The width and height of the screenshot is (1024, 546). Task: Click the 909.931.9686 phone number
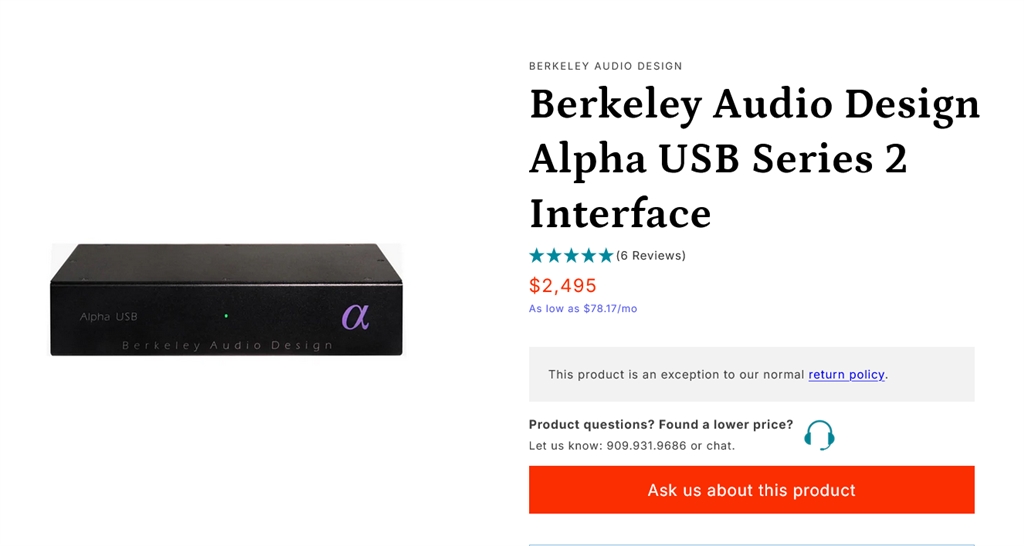coord(646,446)
